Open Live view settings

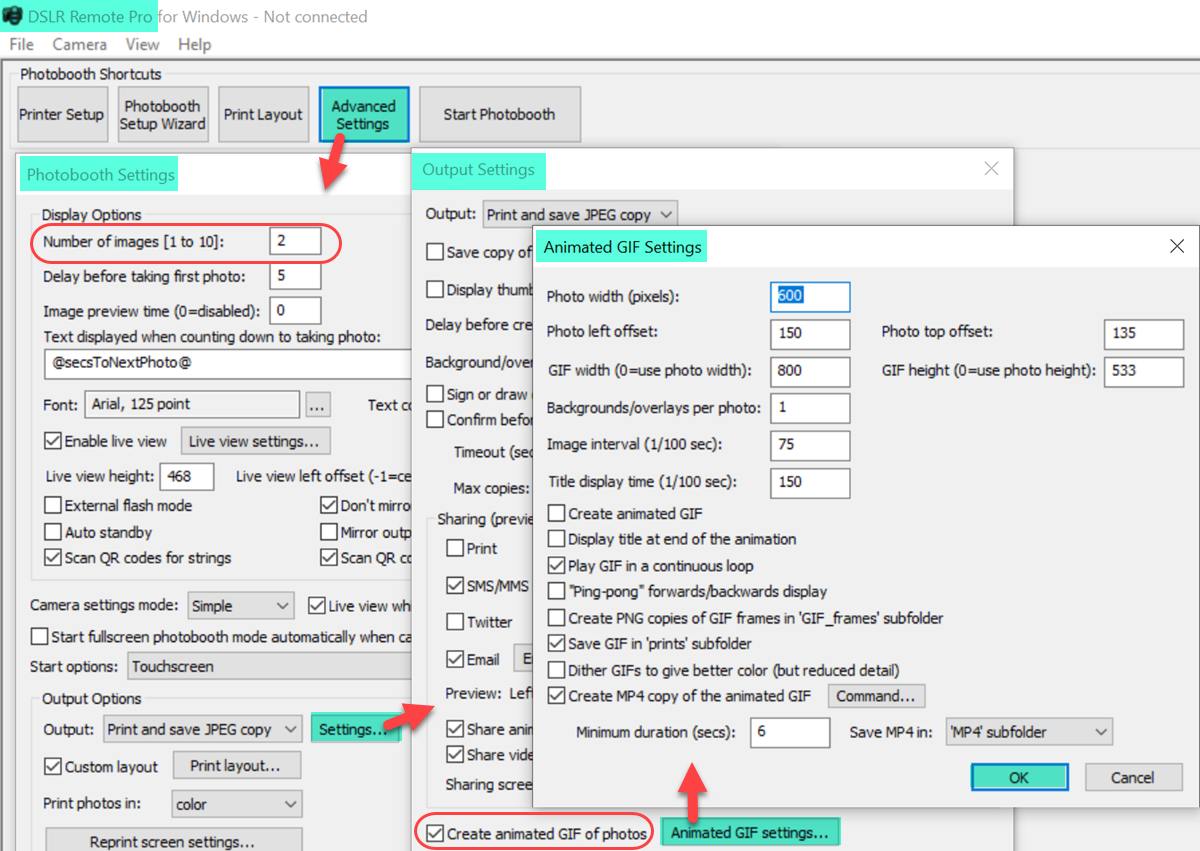pos(255,441)
